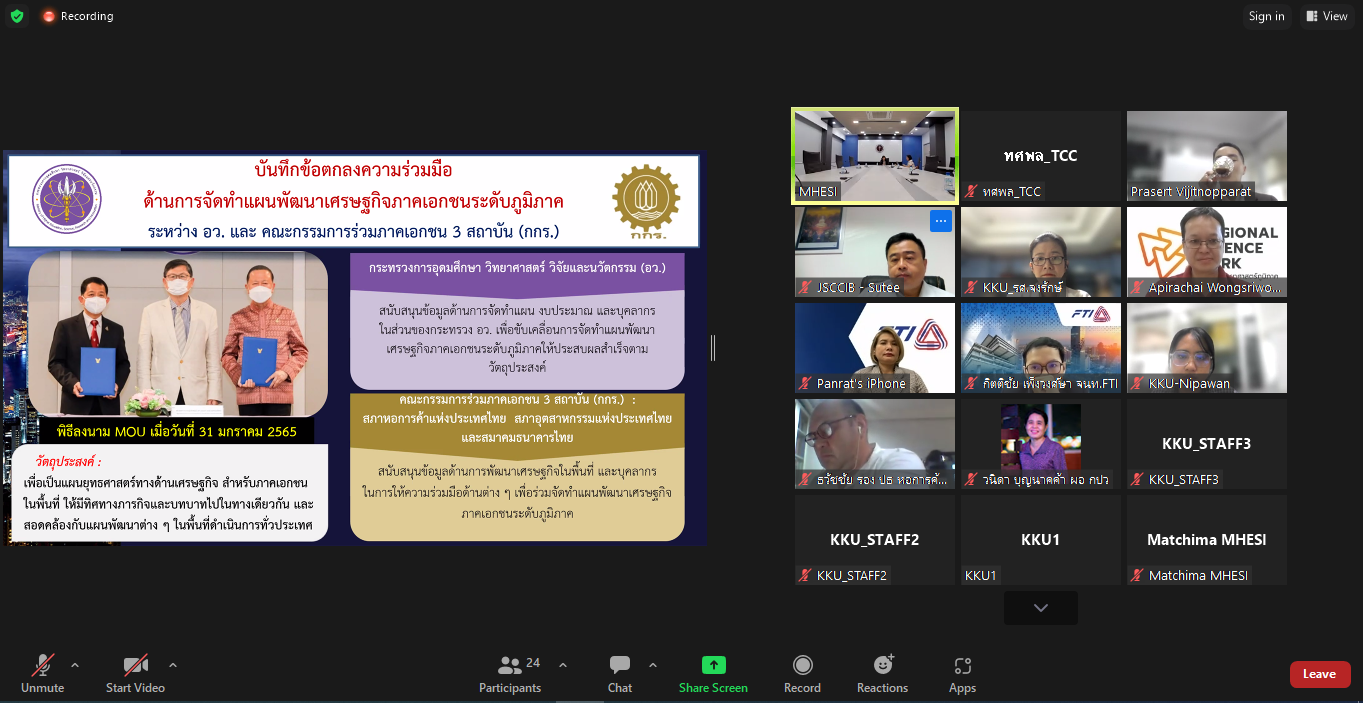Viewport: 1363px width, 703px height.
Task: Click the green Share Screen icon
Action: click(713, 666)
